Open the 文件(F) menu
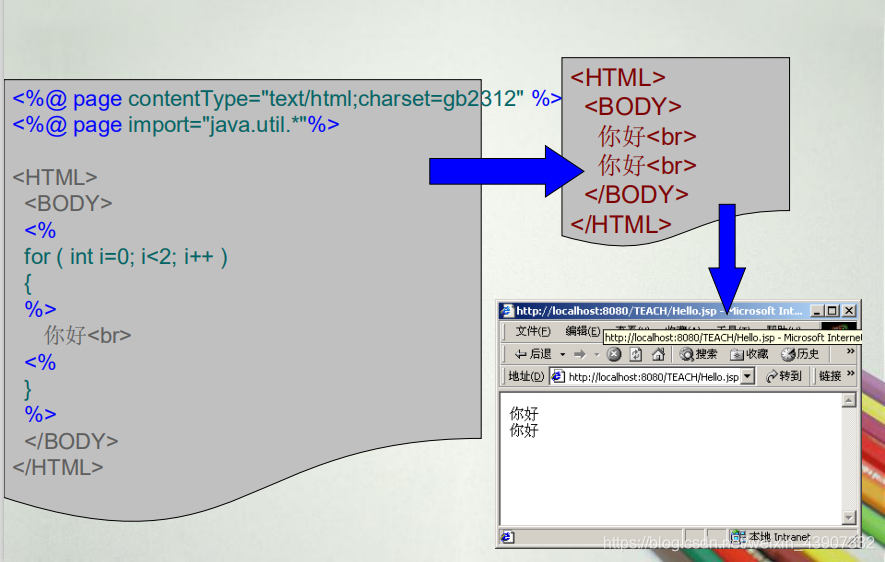885x562 pixels. (x=533, y=331)
